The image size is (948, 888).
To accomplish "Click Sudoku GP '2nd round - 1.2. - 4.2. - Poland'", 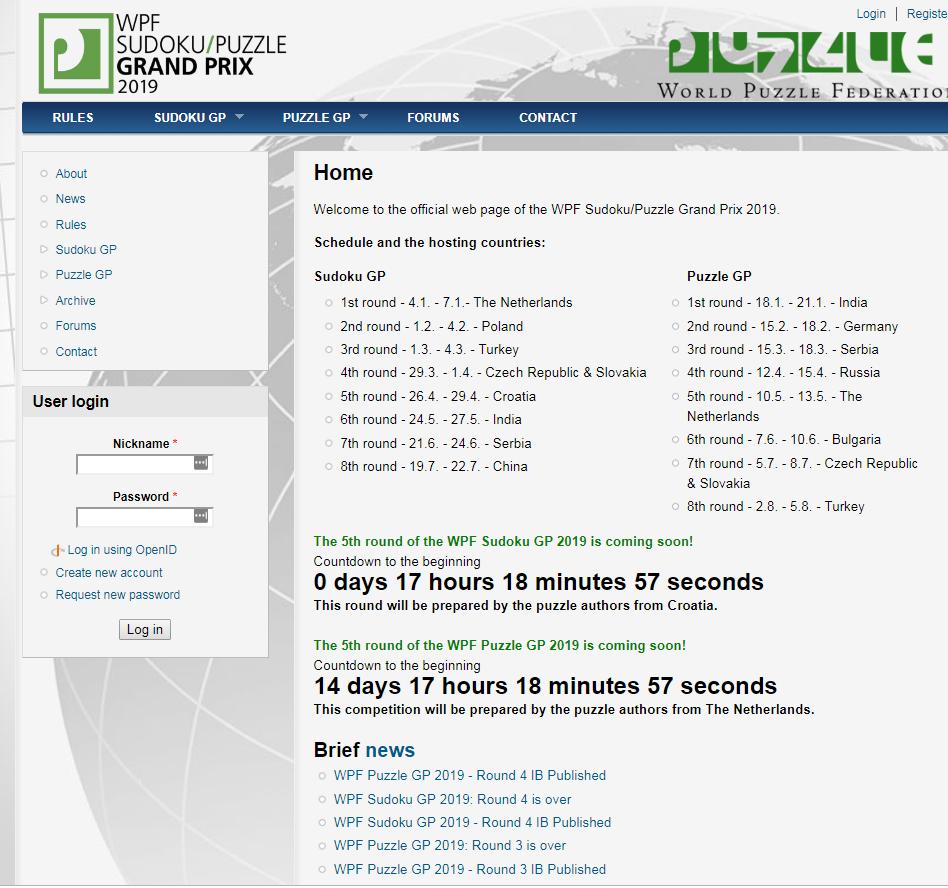I will (x=431, y=326).
